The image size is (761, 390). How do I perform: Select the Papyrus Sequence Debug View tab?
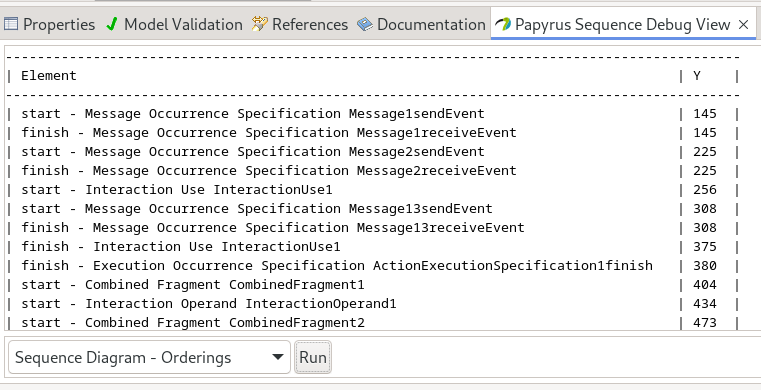click(x=612, y=24)
